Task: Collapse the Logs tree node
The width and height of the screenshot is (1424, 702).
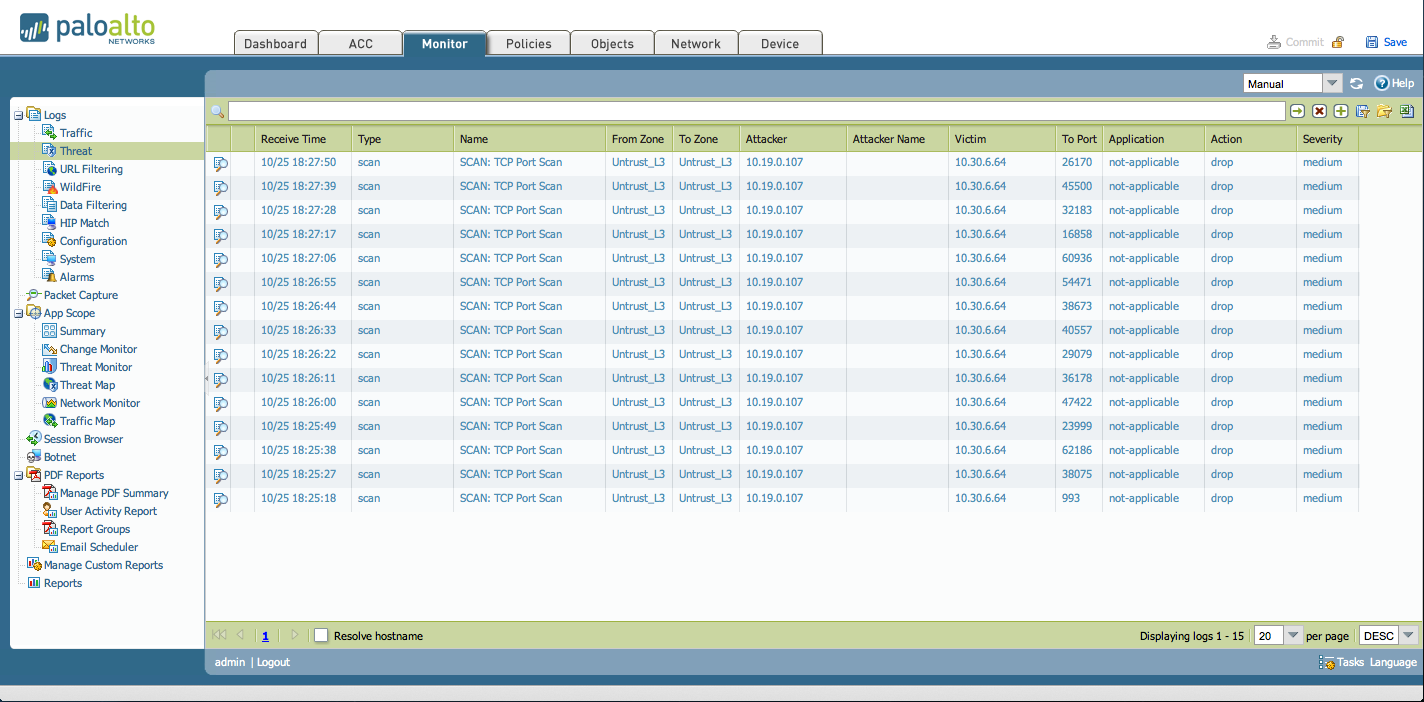Action: point(18,115)
